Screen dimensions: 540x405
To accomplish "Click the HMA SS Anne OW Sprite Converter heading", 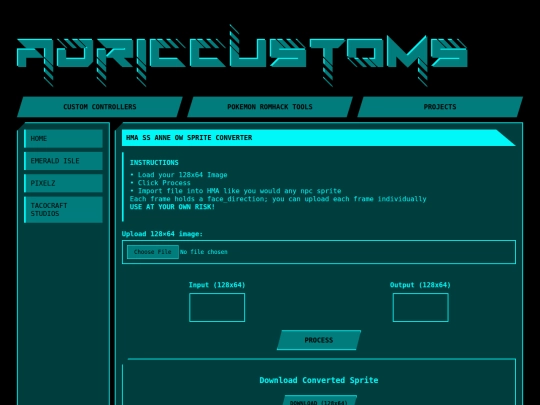I will [x=189, y=138].
